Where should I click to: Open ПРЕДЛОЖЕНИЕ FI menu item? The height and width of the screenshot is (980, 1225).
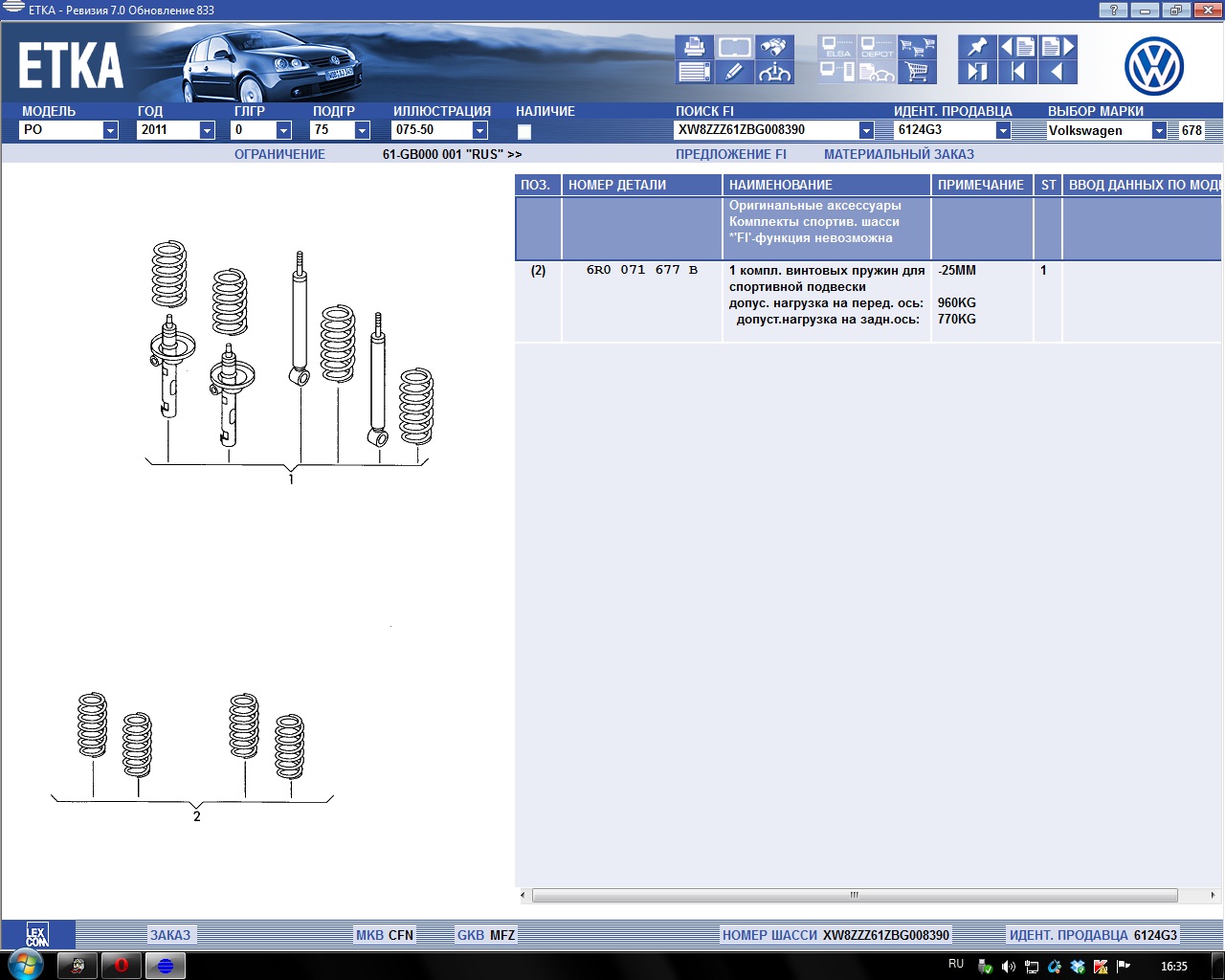tap(730, 154)
